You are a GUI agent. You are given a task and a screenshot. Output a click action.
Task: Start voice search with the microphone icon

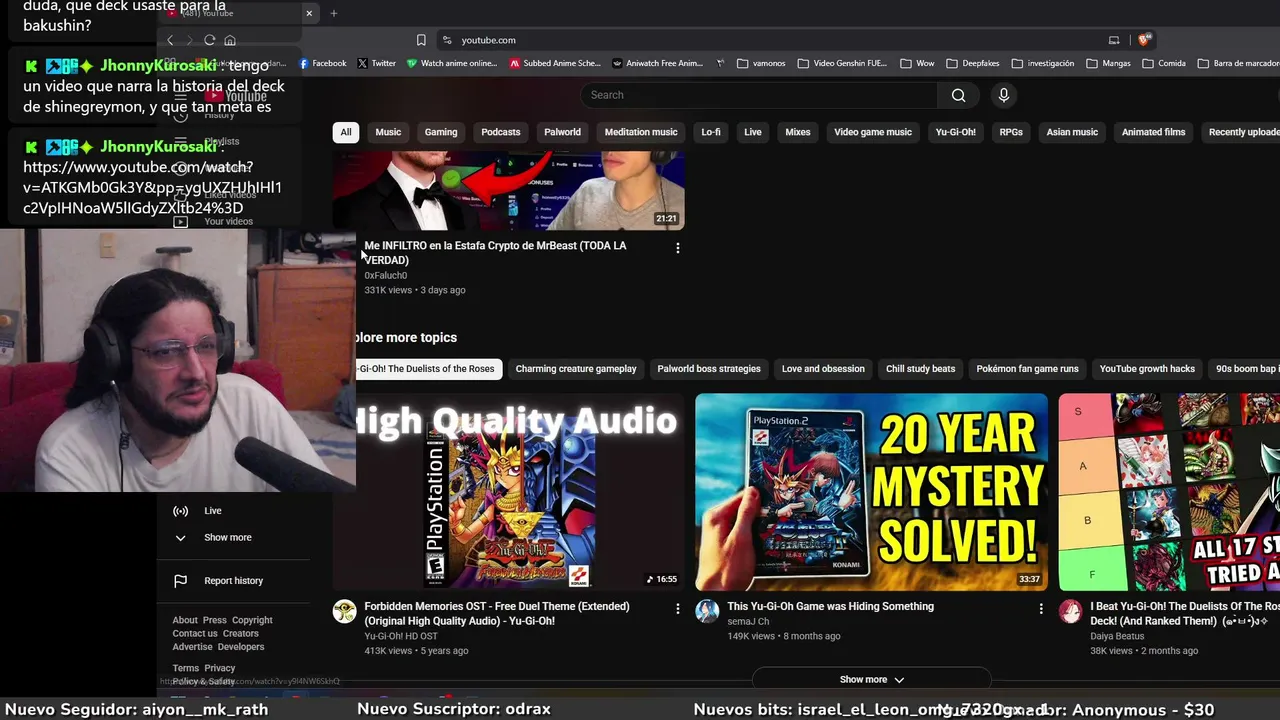click(1004, 95)
